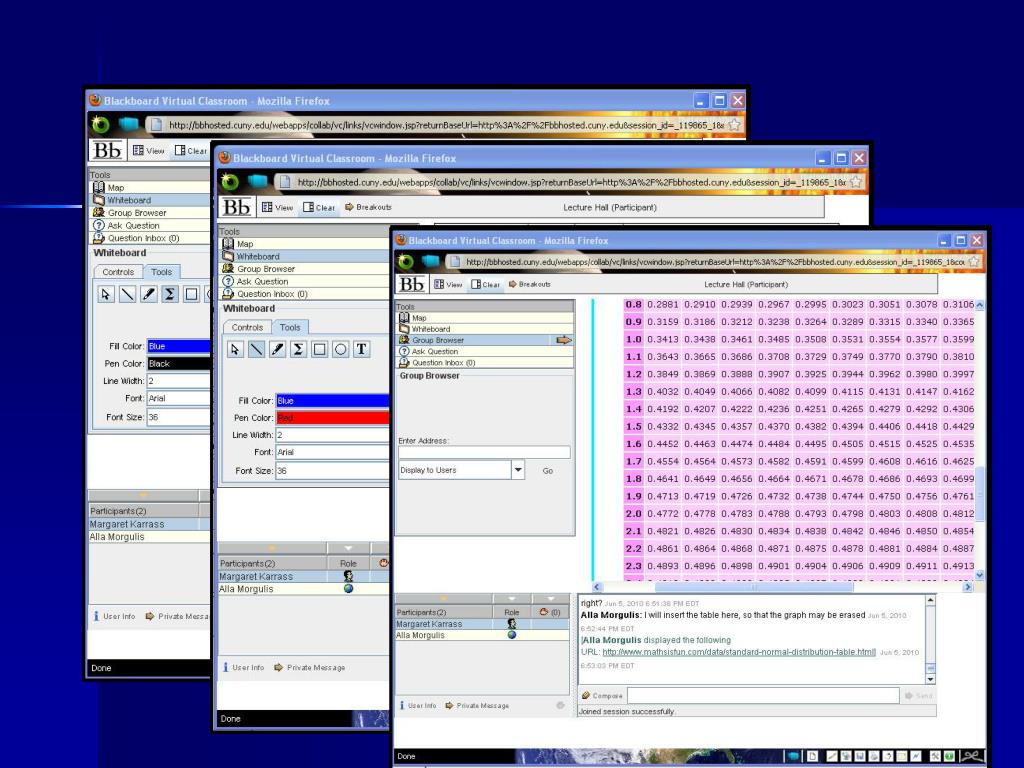Select sigma equation tool in back window
The width and height of the screenshot is (1024, 768).
169,295
